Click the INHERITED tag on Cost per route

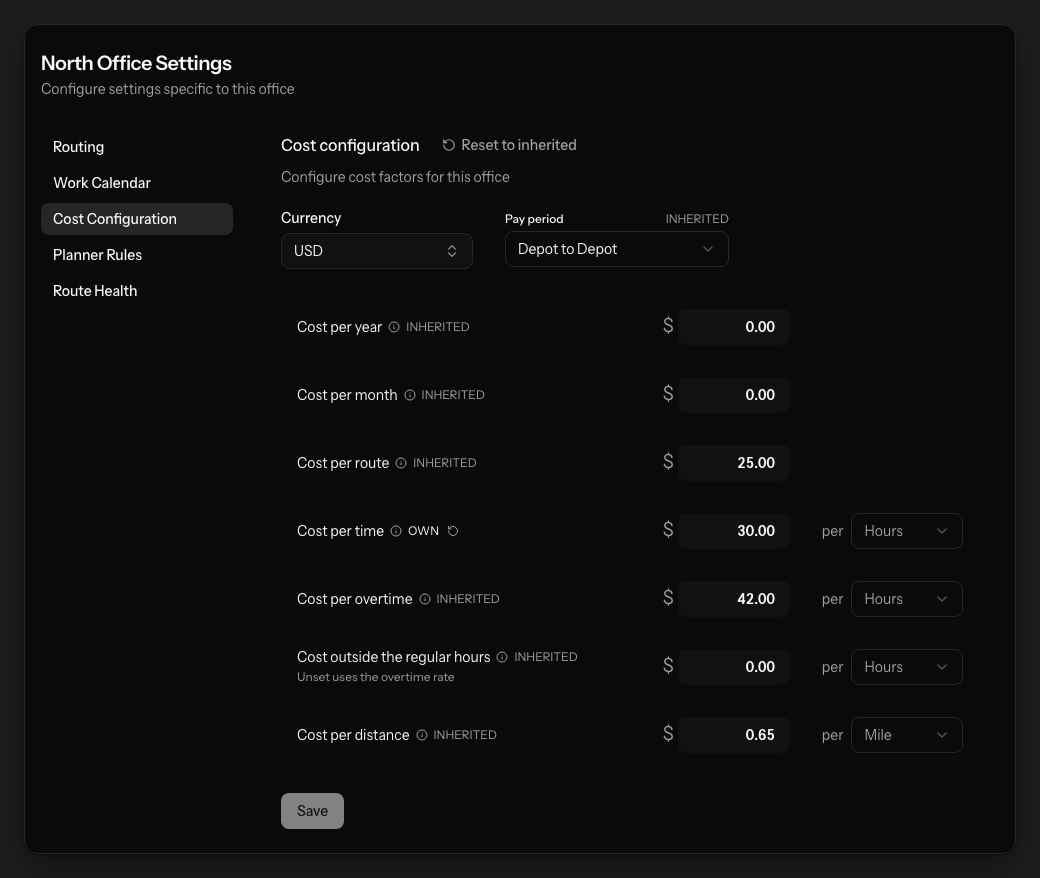click(444, 463)
